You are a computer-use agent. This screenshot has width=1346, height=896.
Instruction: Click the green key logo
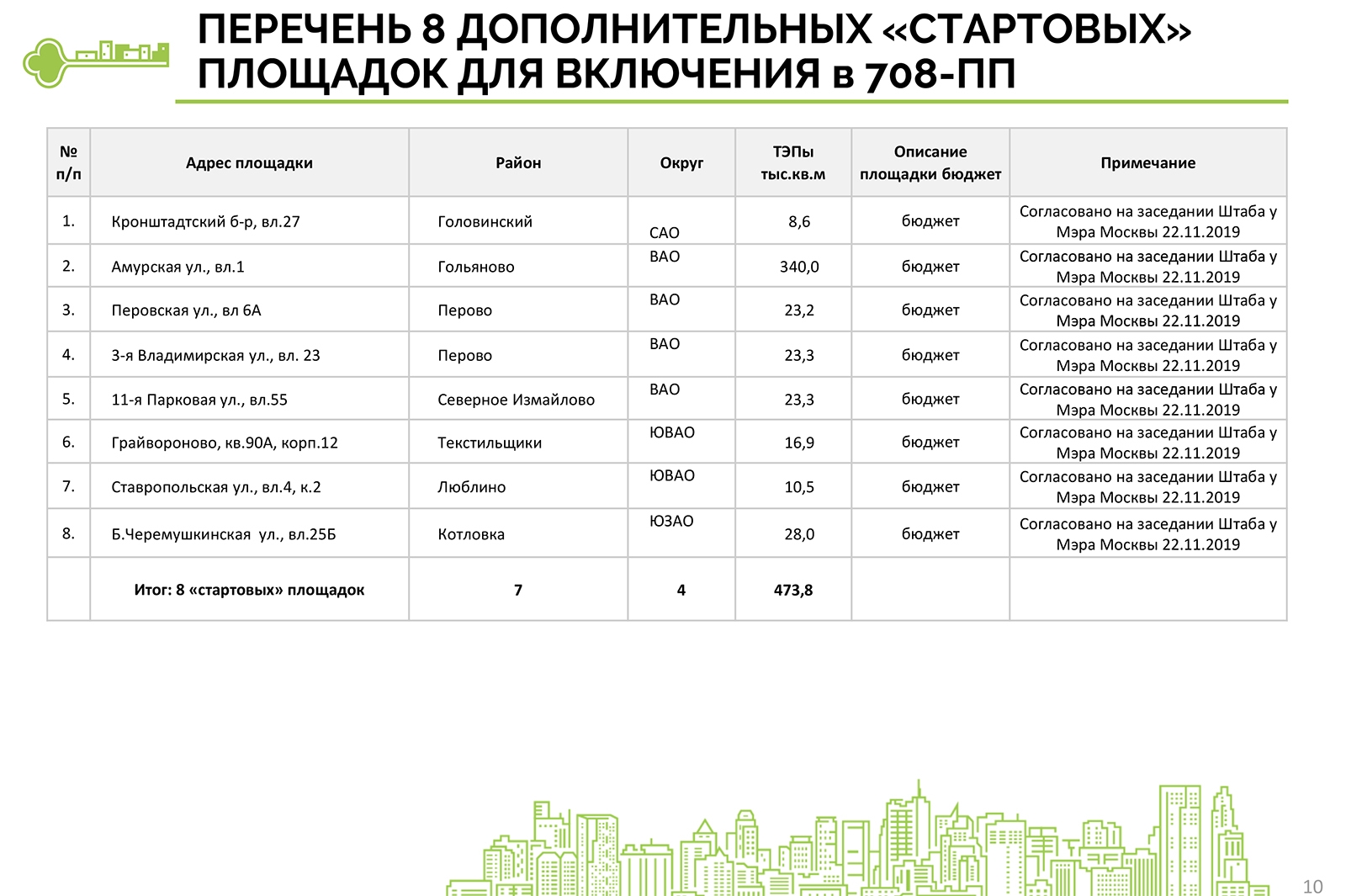point(94,61)
